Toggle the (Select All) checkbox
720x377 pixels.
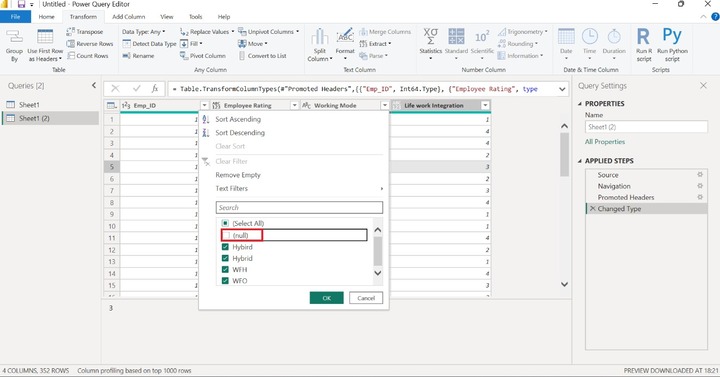click(x=225, y=223)
